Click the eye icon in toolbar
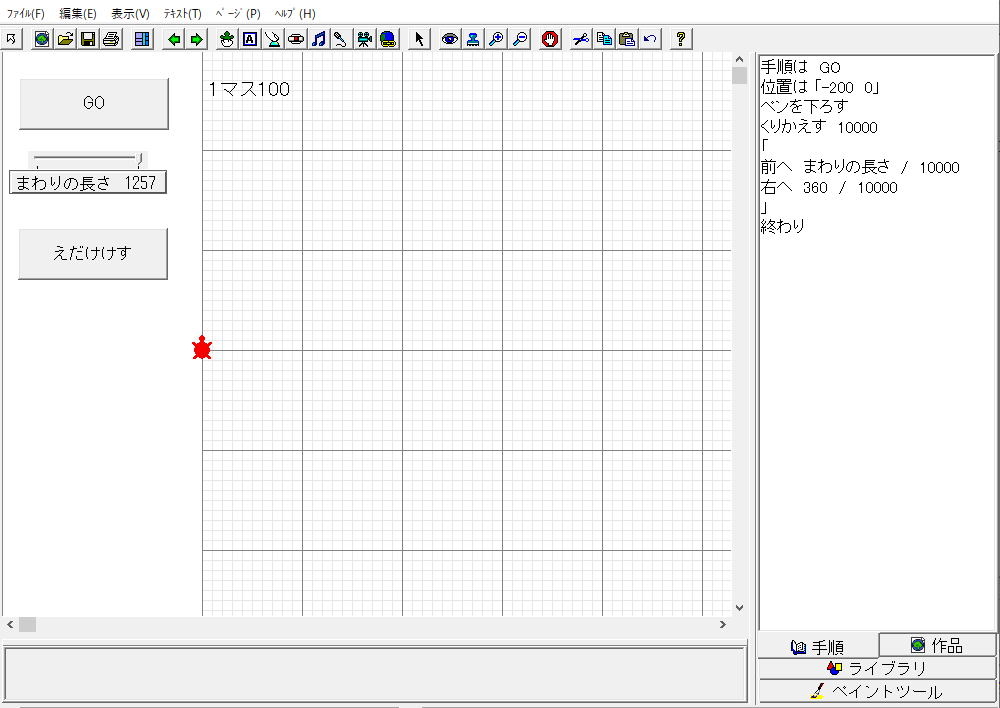Screen dimensions: 1000x708 coord(450,39)
